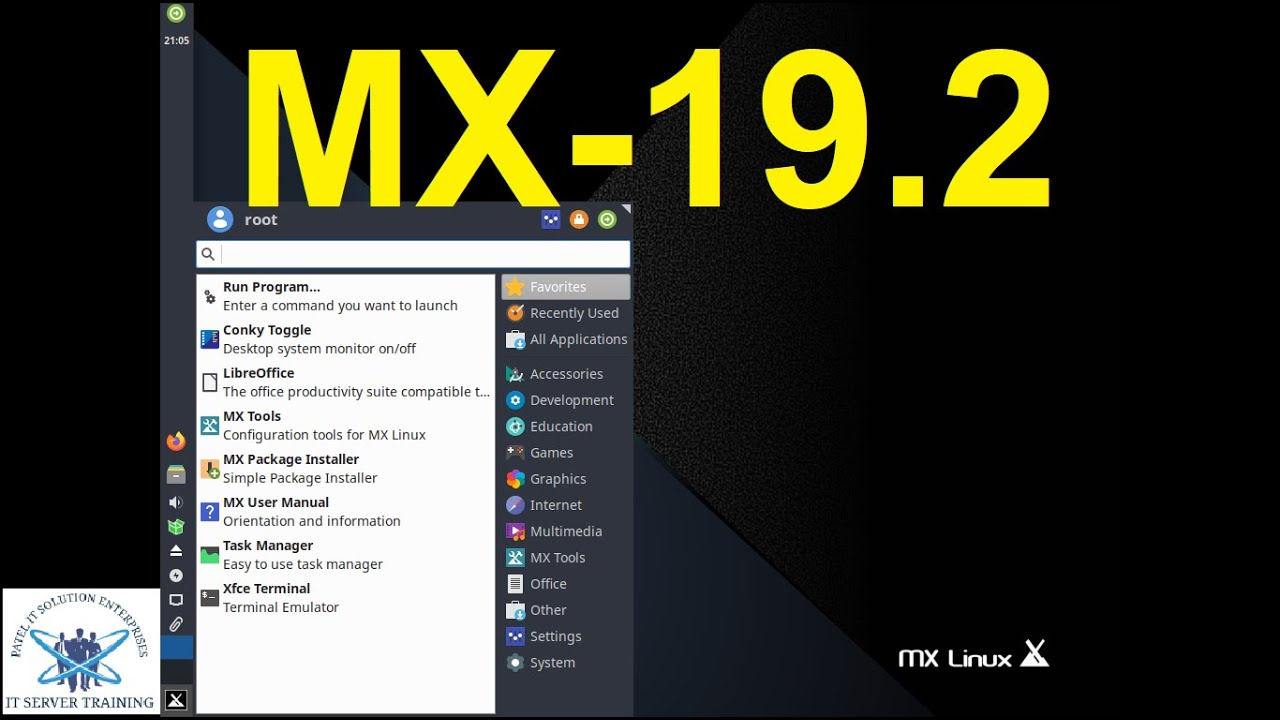1280x720 pixels.
Task: Click the MX start menu button in the panel
Action: (176, 700)
